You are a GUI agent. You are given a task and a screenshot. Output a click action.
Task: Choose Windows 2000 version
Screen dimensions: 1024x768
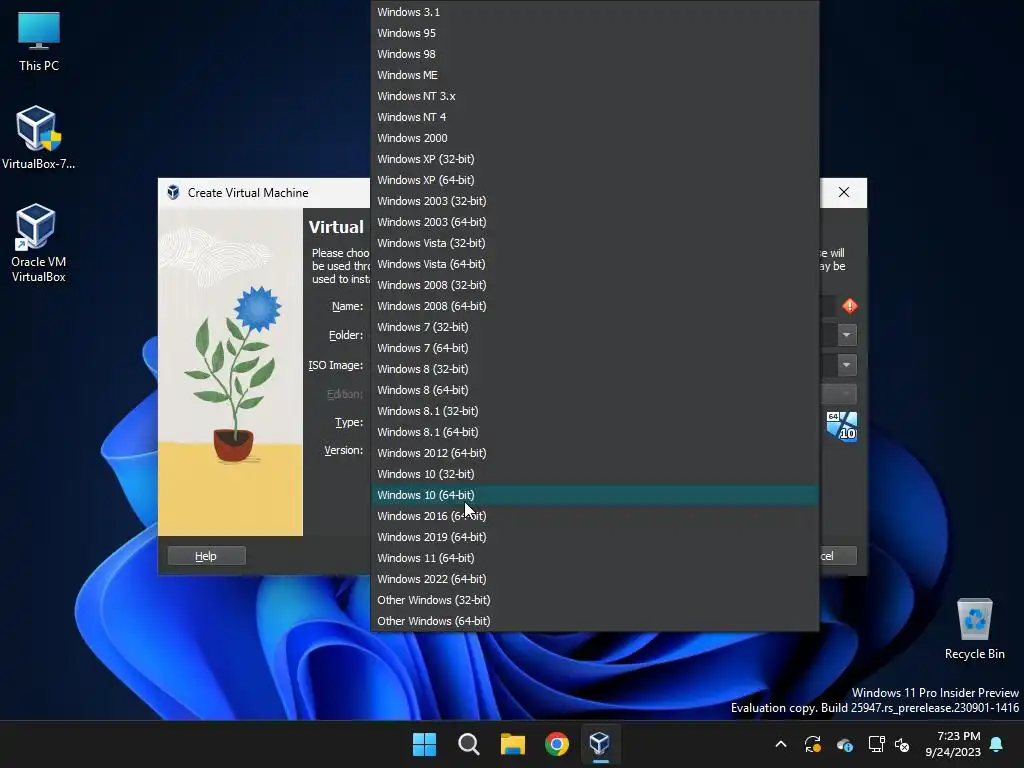tap(595, 138)
